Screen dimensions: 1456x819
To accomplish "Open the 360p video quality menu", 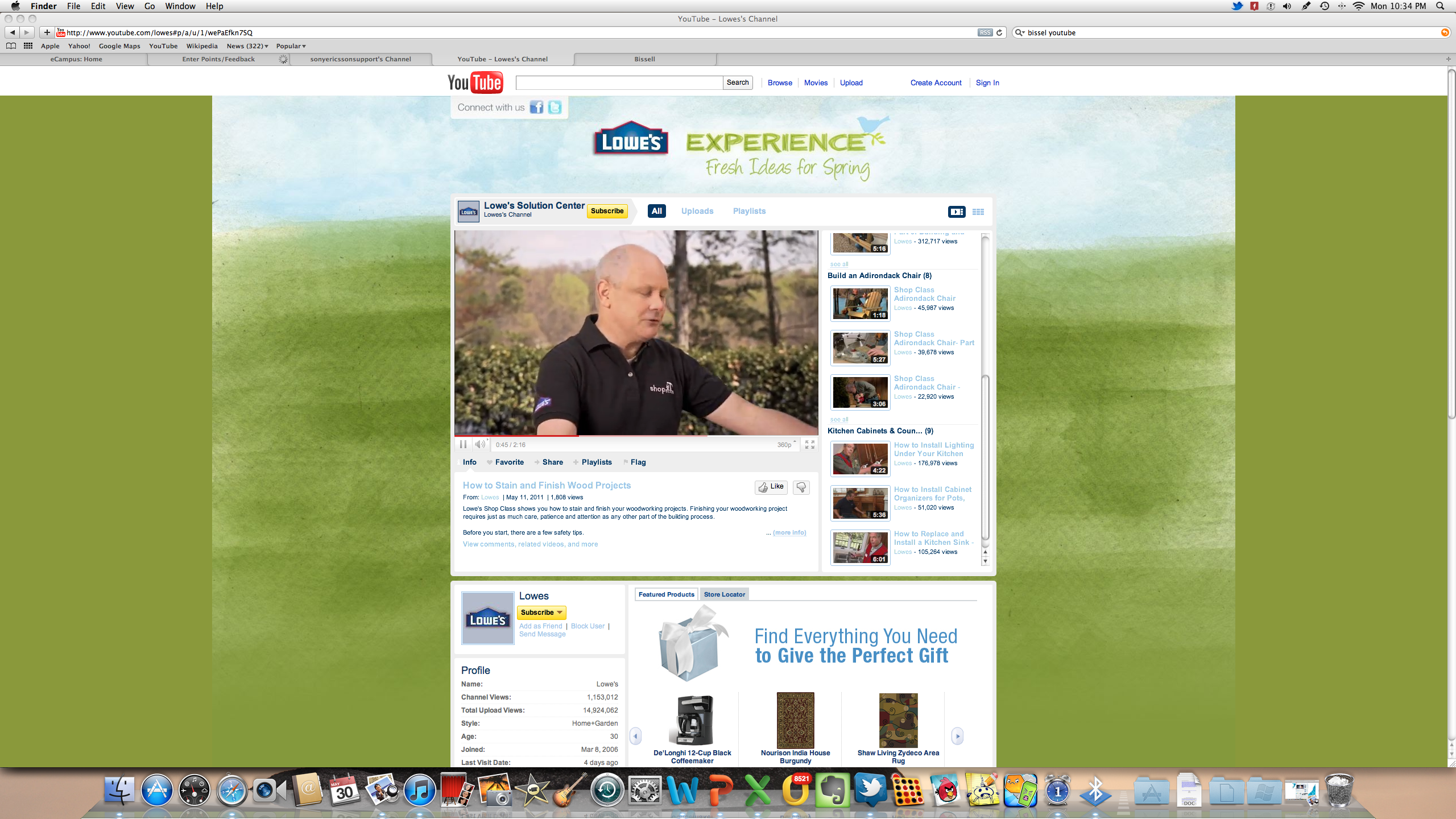I will 785,445.
